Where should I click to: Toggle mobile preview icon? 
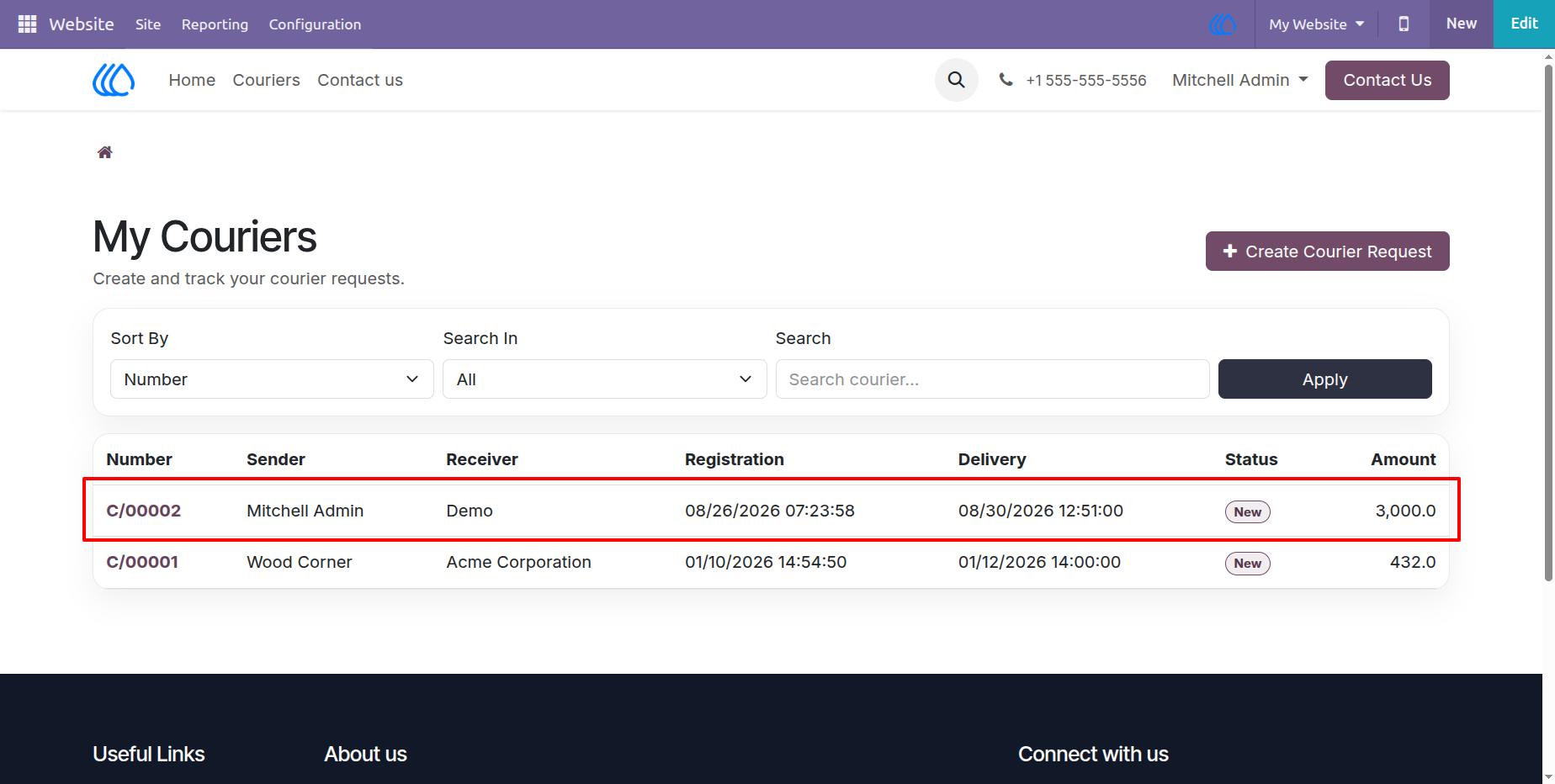1404,24
